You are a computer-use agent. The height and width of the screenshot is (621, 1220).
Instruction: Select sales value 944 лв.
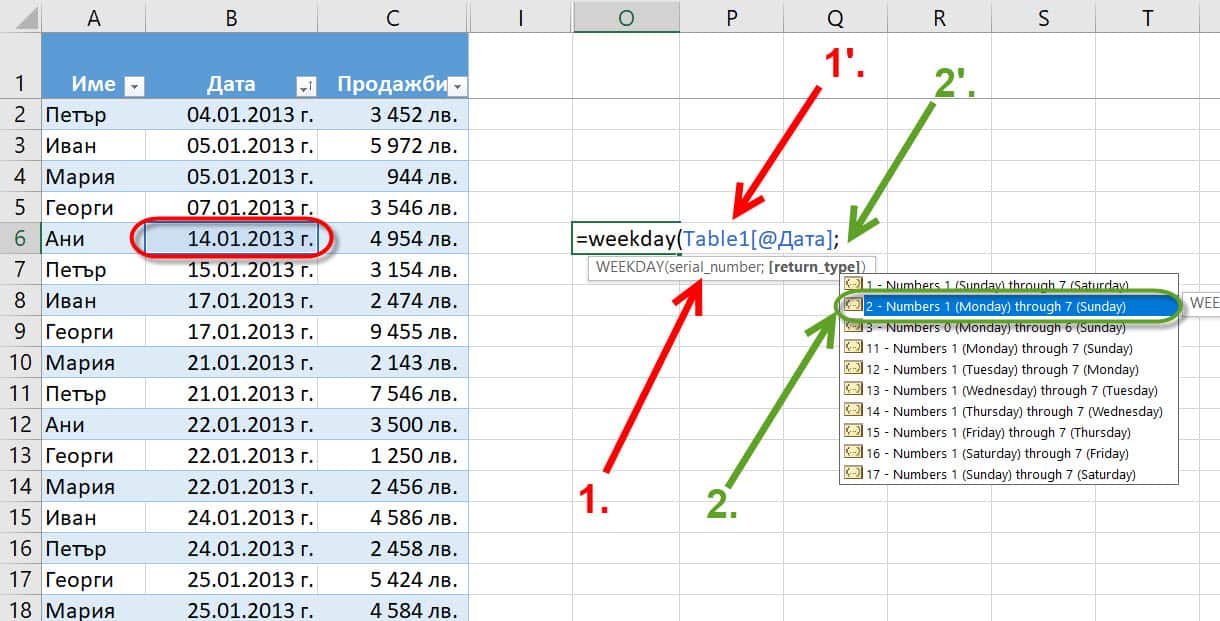click(393, 176)
